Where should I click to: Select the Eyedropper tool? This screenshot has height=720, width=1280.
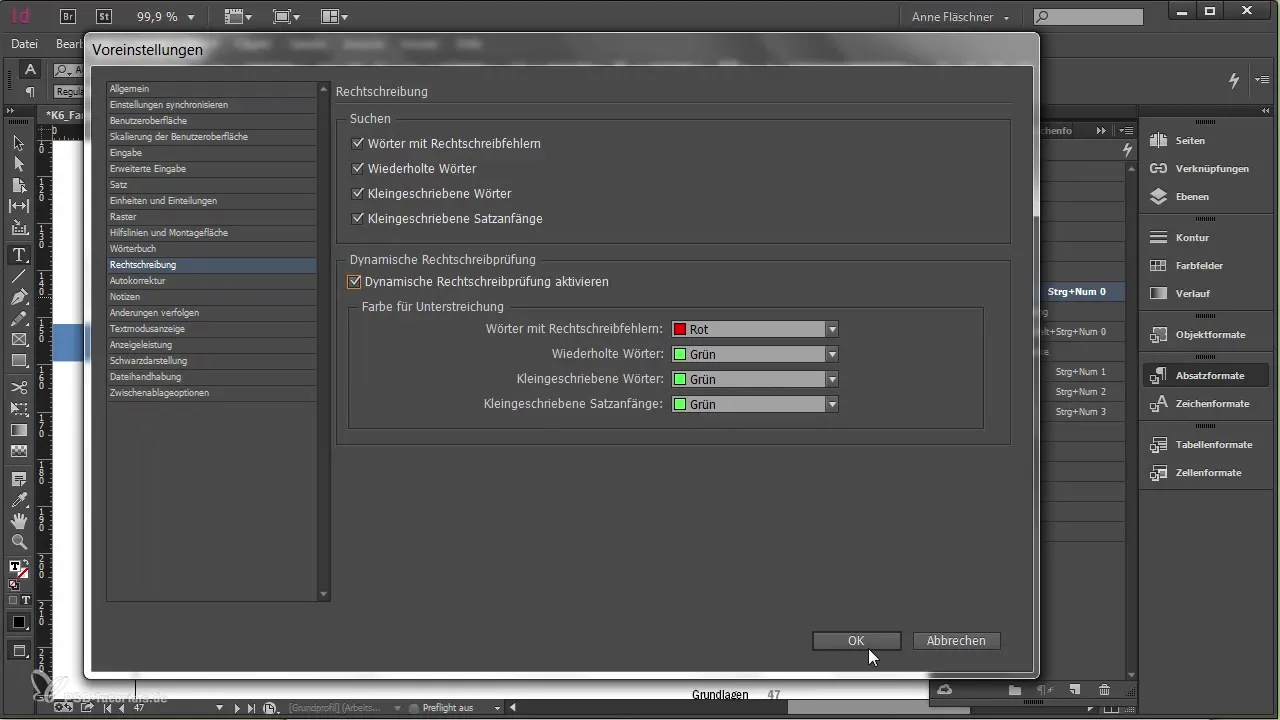tap(18, 499)
